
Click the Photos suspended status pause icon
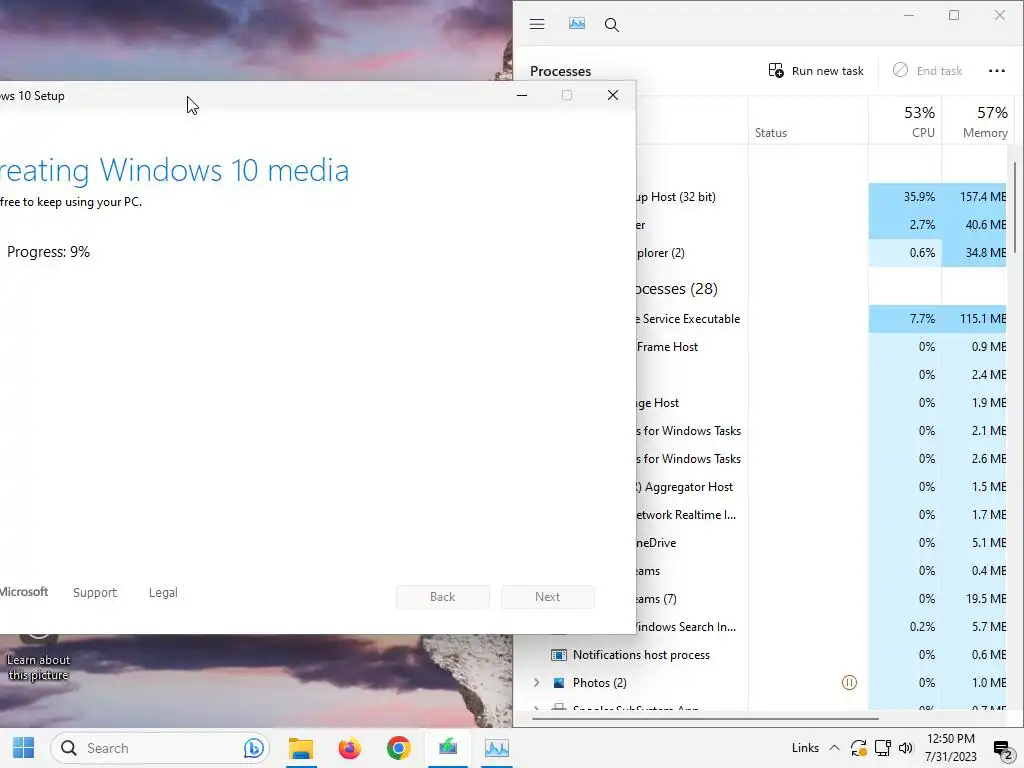[x=849, y=682]
